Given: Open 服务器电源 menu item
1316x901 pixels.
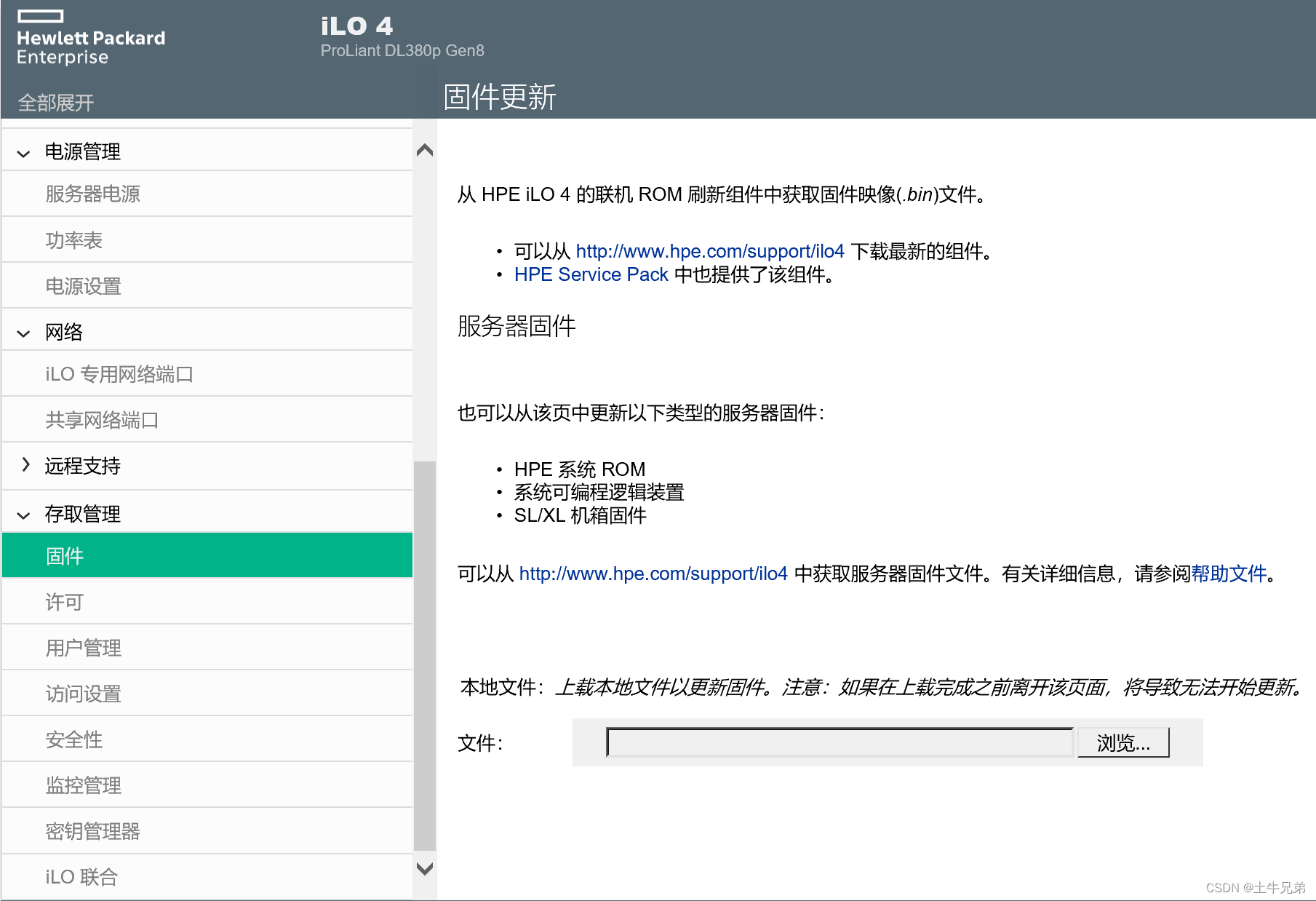Looking at the screenshot, I should [207, 194].
